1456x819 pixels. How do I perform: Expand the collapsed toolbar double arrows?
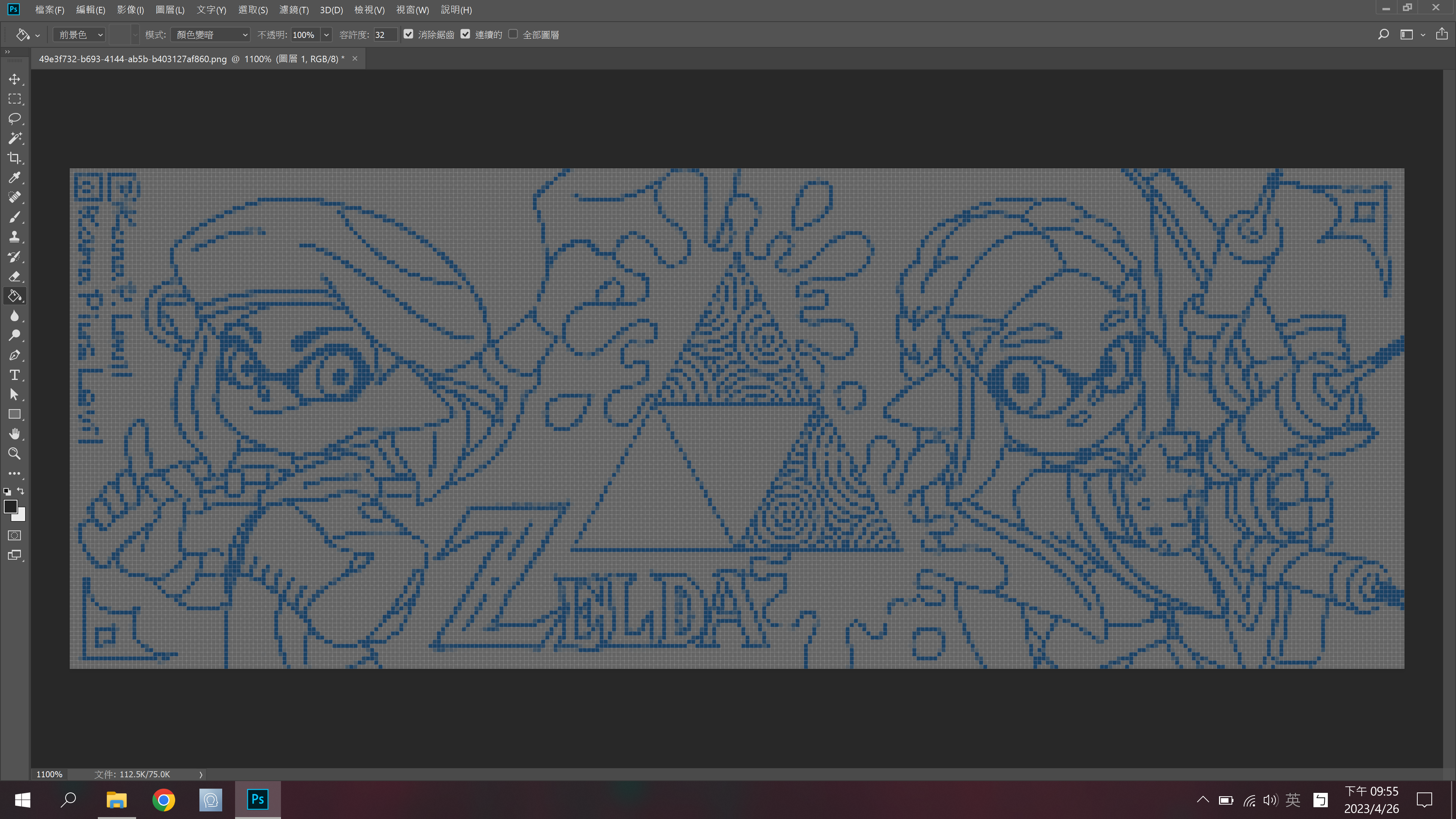tap(7, 52)
